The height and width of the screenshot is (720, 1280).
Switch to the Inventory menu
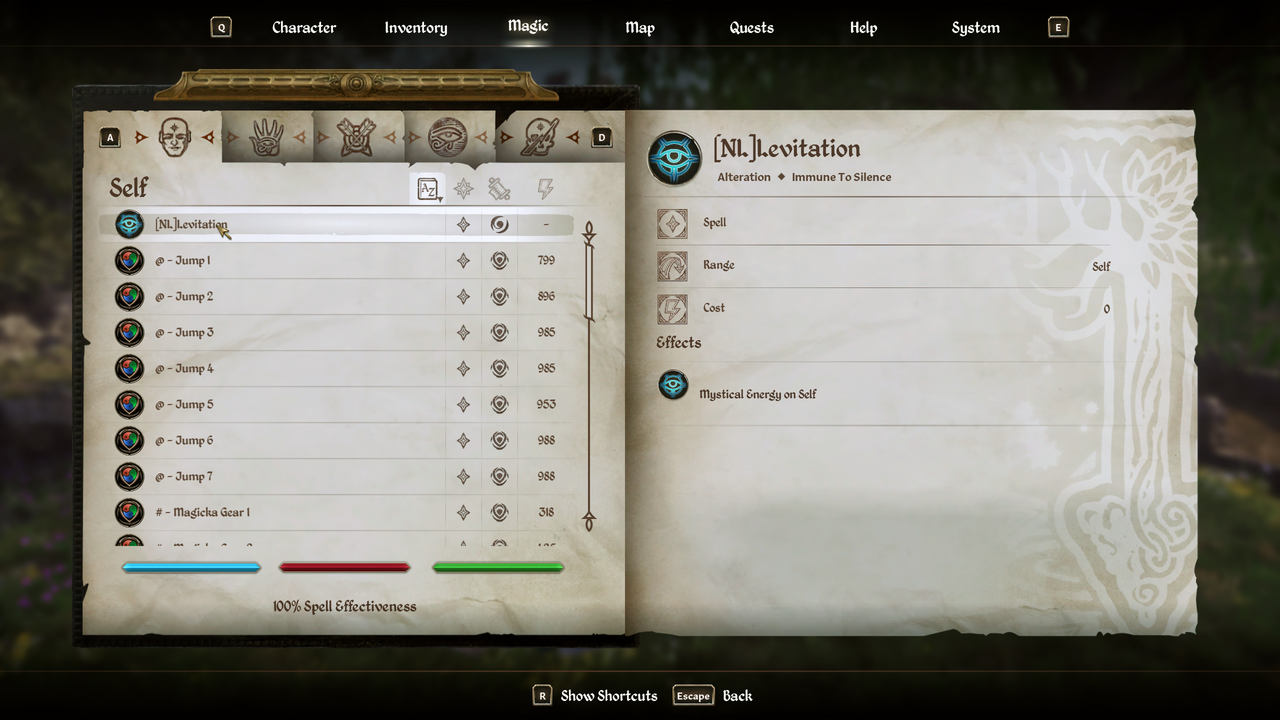click(x=416, y=28)
